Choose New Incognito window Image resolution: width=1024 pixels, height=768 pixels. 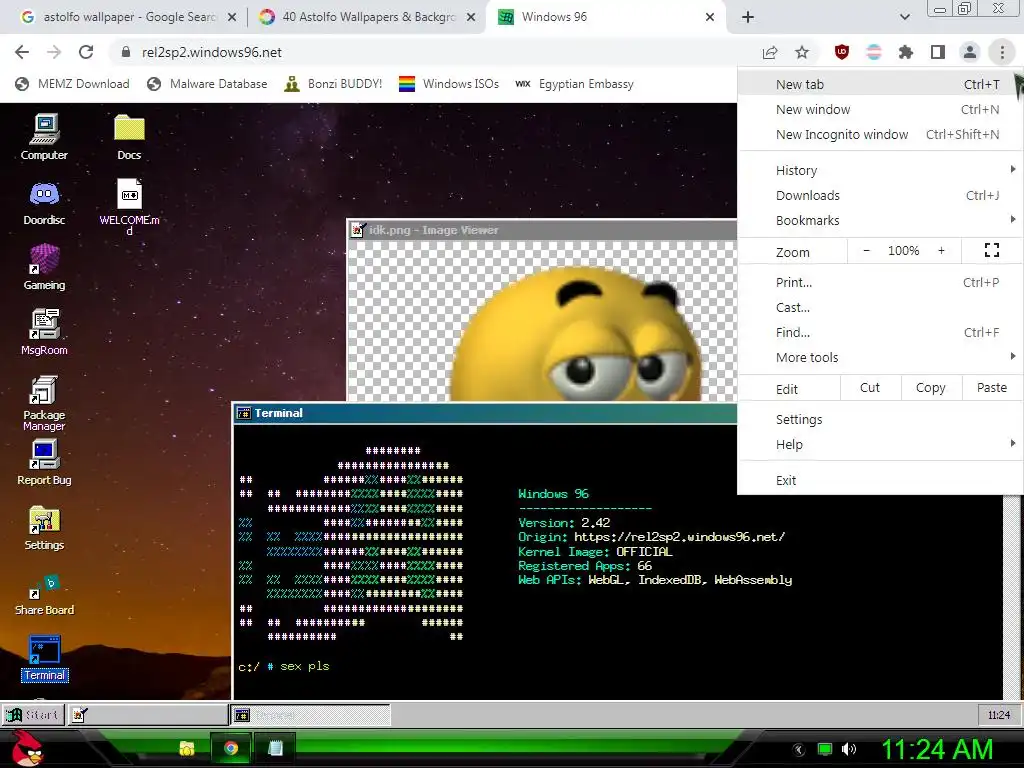pos(880,135)
